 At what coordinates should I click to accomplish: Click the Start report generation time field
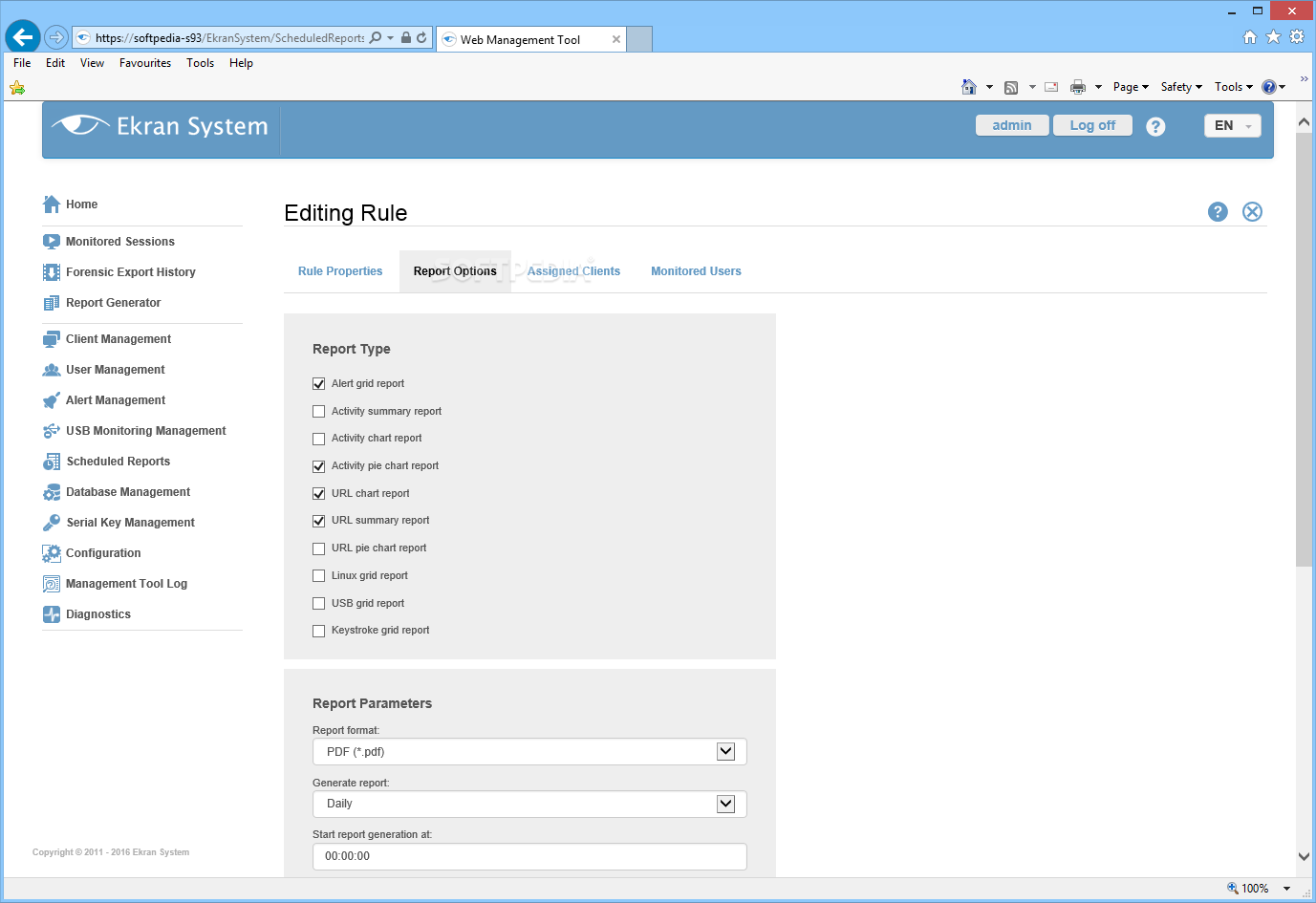pos(529,856)
